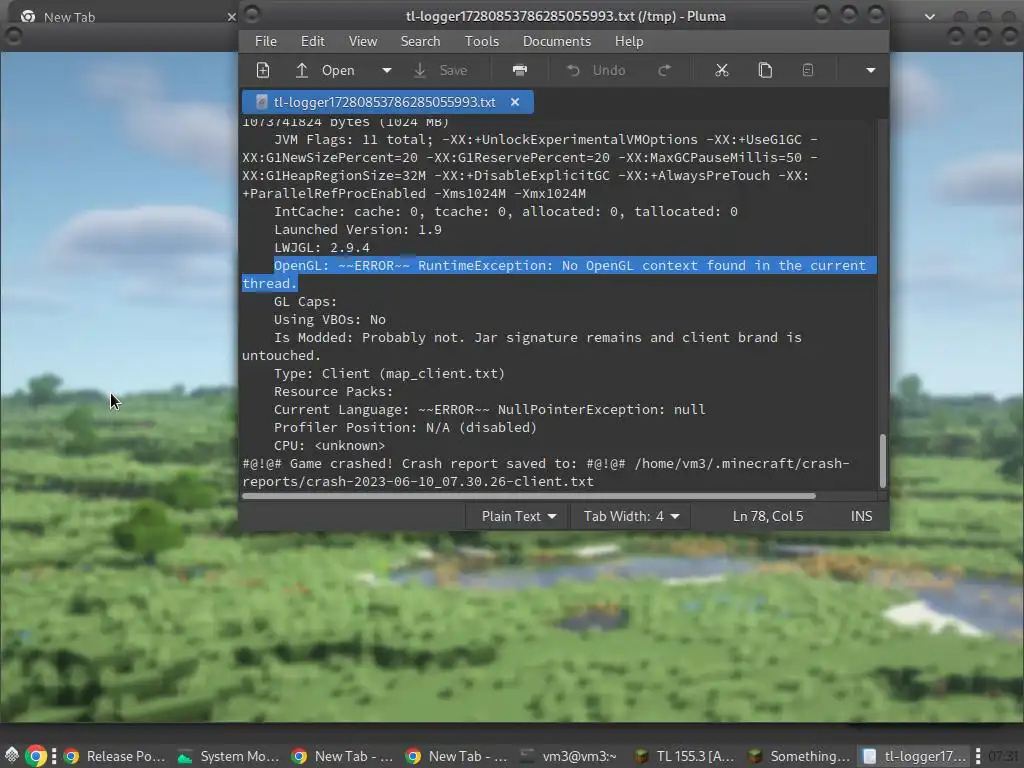Open the Search menu
Image resolution: width=1024 pixels, height=768 pixels.
(421, 41)
